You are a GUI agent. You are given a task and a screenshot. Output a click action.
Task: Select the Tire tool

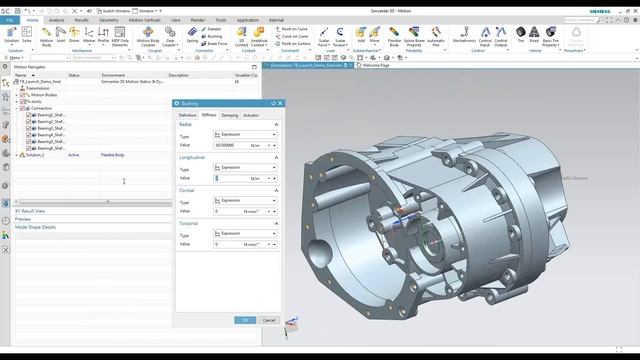click(x=521, y=35)
